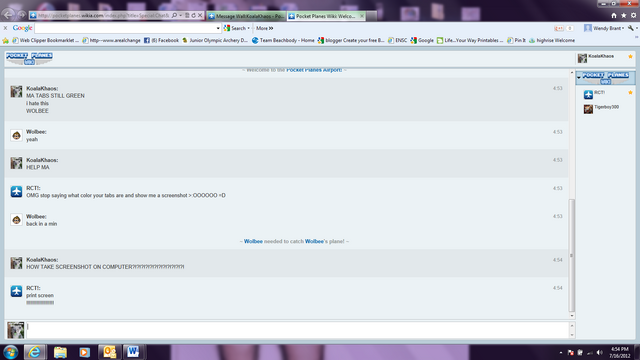Select RCT! in the chat user list
The image size is (640, 360).
(x=606, y=94)
